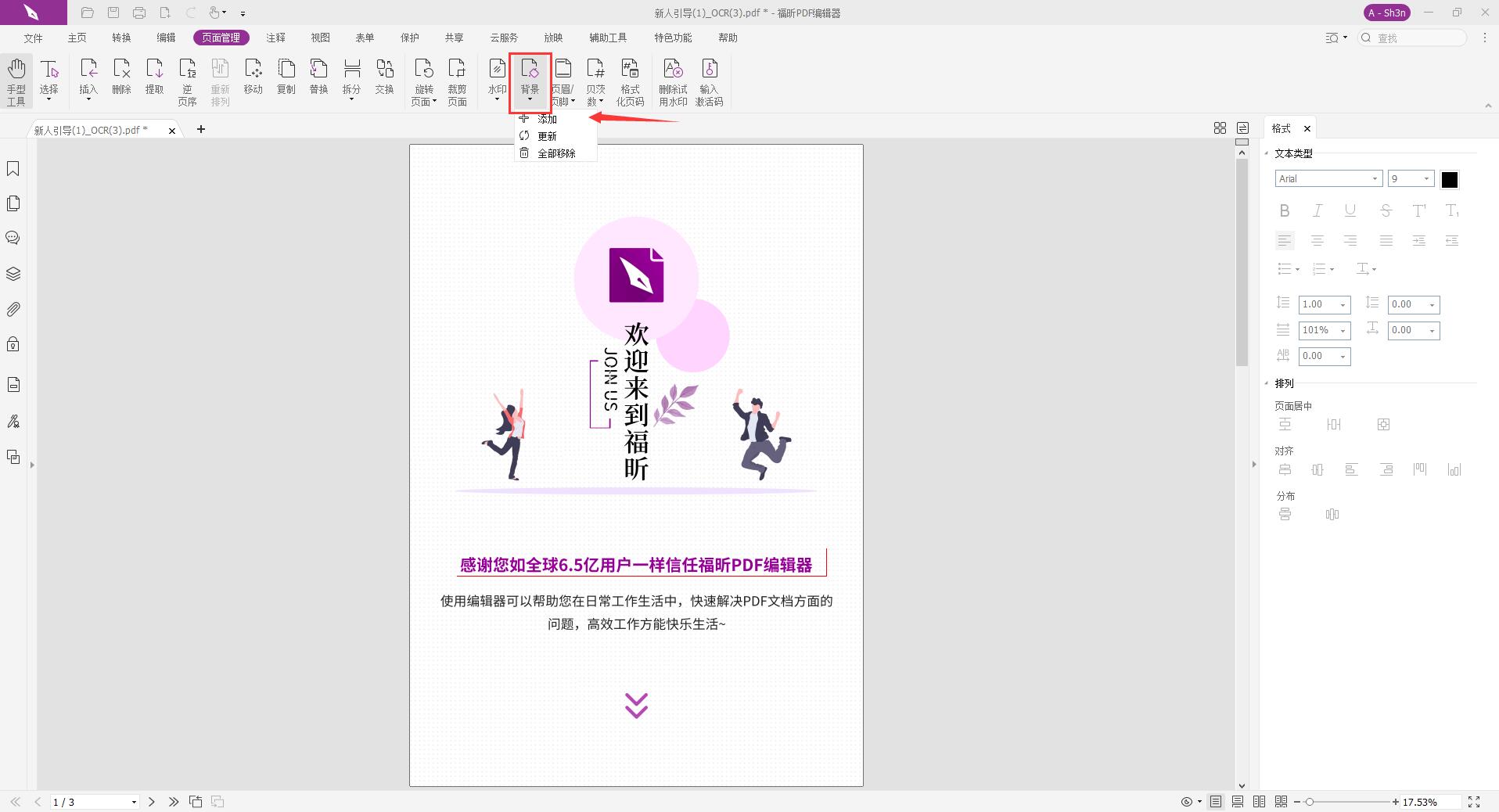This screenshot has height=812, width=1499.
Task: Toggle bold formatting in the format panel
Action: pos(1284,210)
